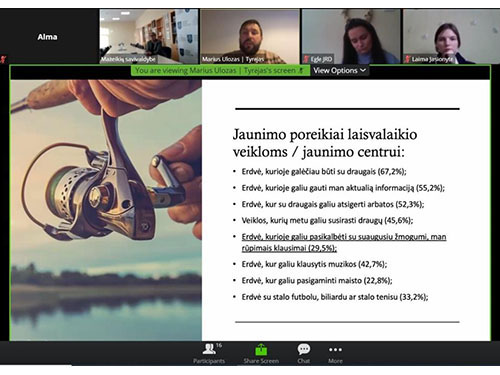Image resolution: width=500 pixels, height=375 pixels.
Task: Select Laima Jasionytė video thumbnail
Action: pos(452,37)
